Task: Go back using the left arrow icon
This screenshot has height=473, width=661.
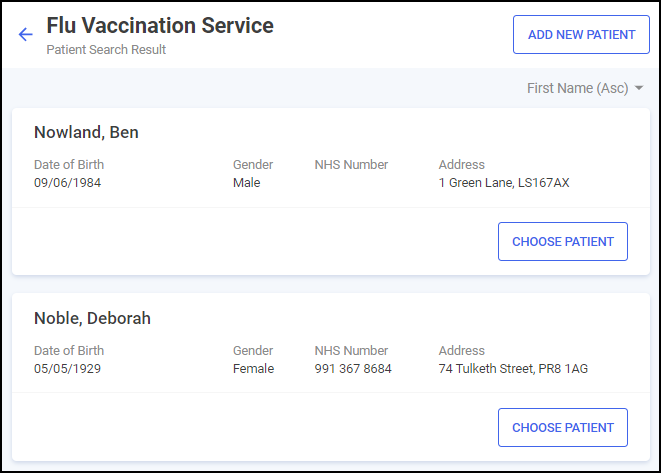Action: 26,34
